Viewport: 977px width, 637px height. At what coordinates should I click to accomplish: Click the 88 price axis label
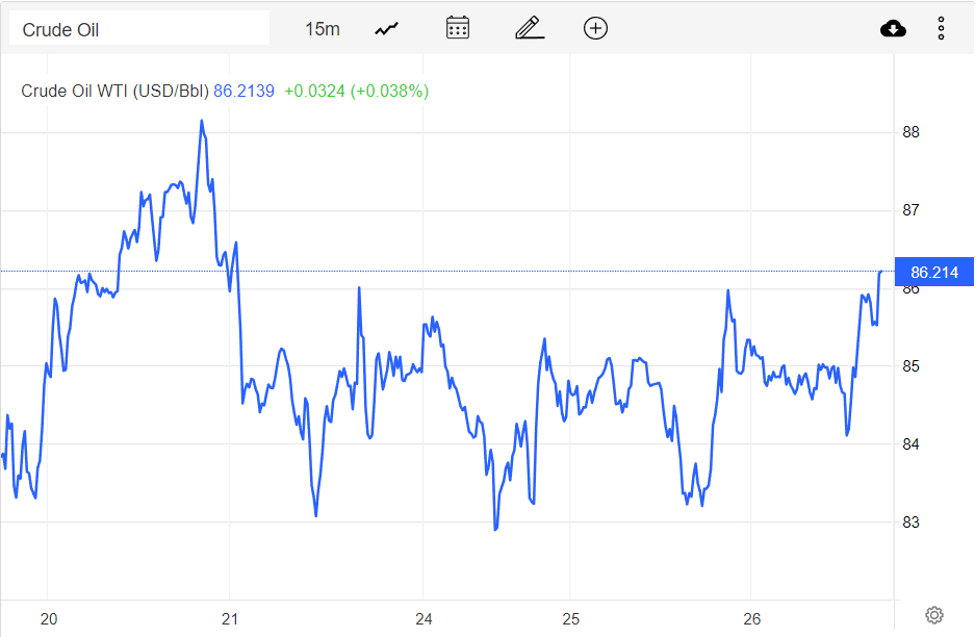(x=911, y=132)
